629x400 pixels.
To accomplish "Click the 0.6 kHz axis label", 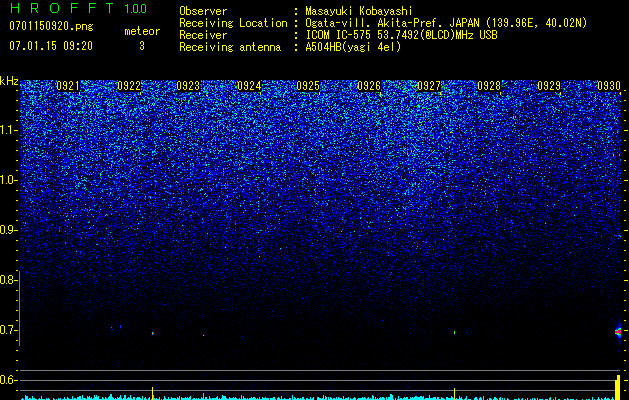I will [x=8, y=380].
